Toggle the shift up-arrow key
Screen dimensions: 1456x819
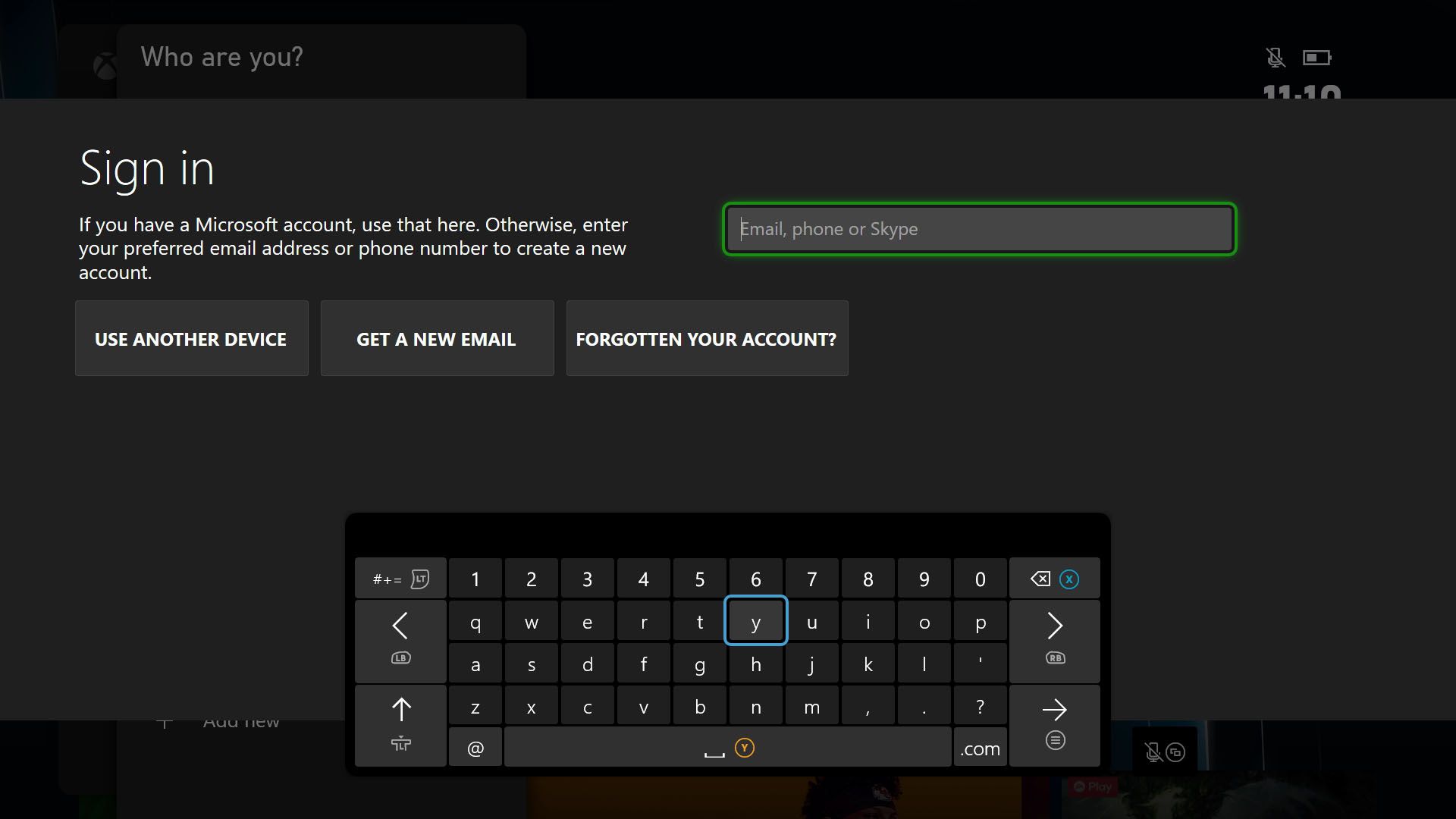(400, 726)
